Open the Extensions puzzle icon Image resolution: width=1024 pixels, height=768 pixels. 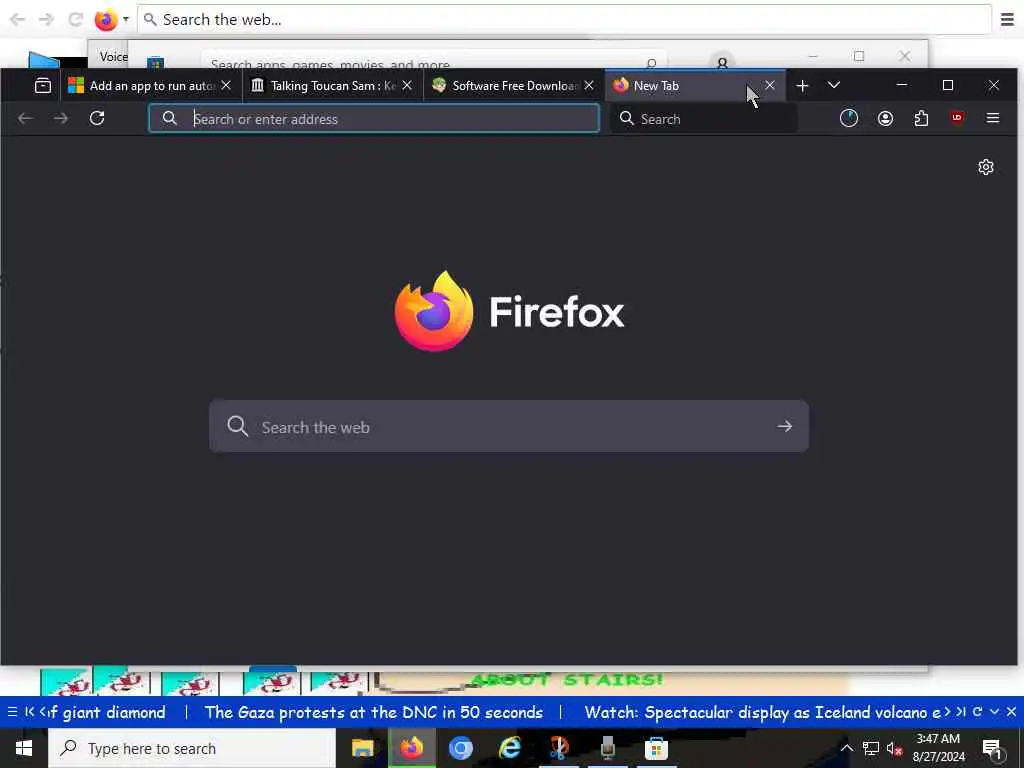(x=921, y=118)
